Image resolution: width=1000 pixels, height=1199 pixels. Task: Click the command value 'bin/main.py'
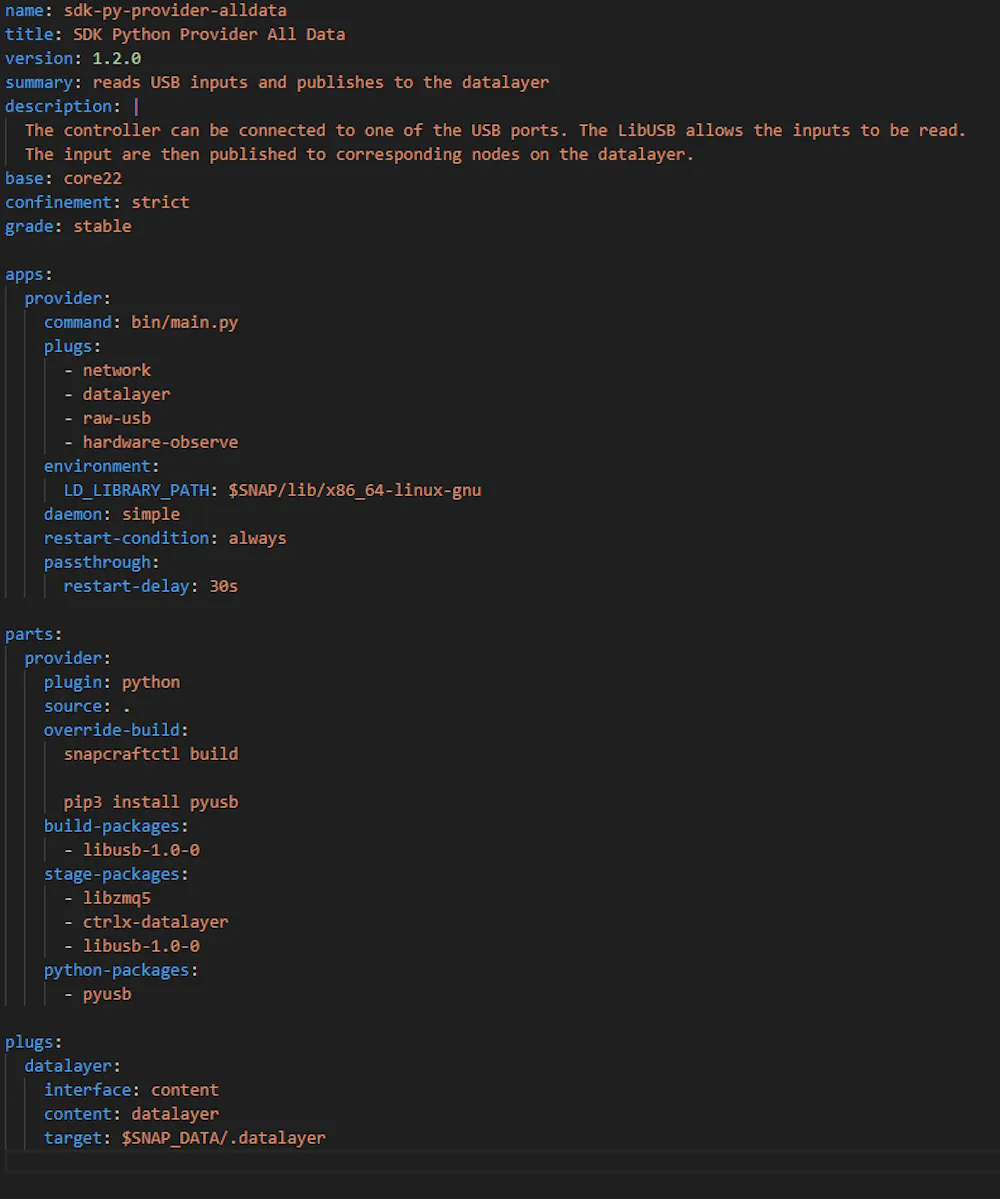pyautogui.click(x=185, y=322)
